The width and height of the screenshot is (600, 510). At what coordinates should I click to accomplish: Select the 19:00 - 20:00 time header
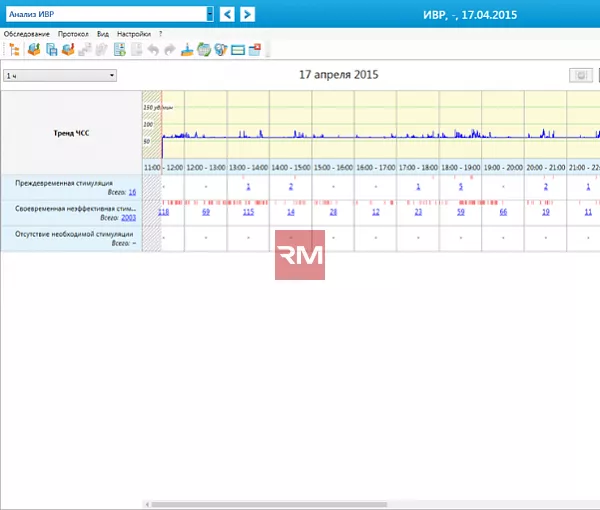point(503,168)
